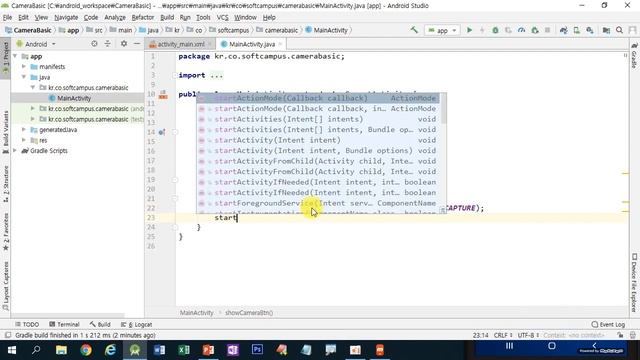This screenshot has width=640, height=360.
Task: Select startActivity(Intent intent) completion suggestion
Action: click(318, 140)
